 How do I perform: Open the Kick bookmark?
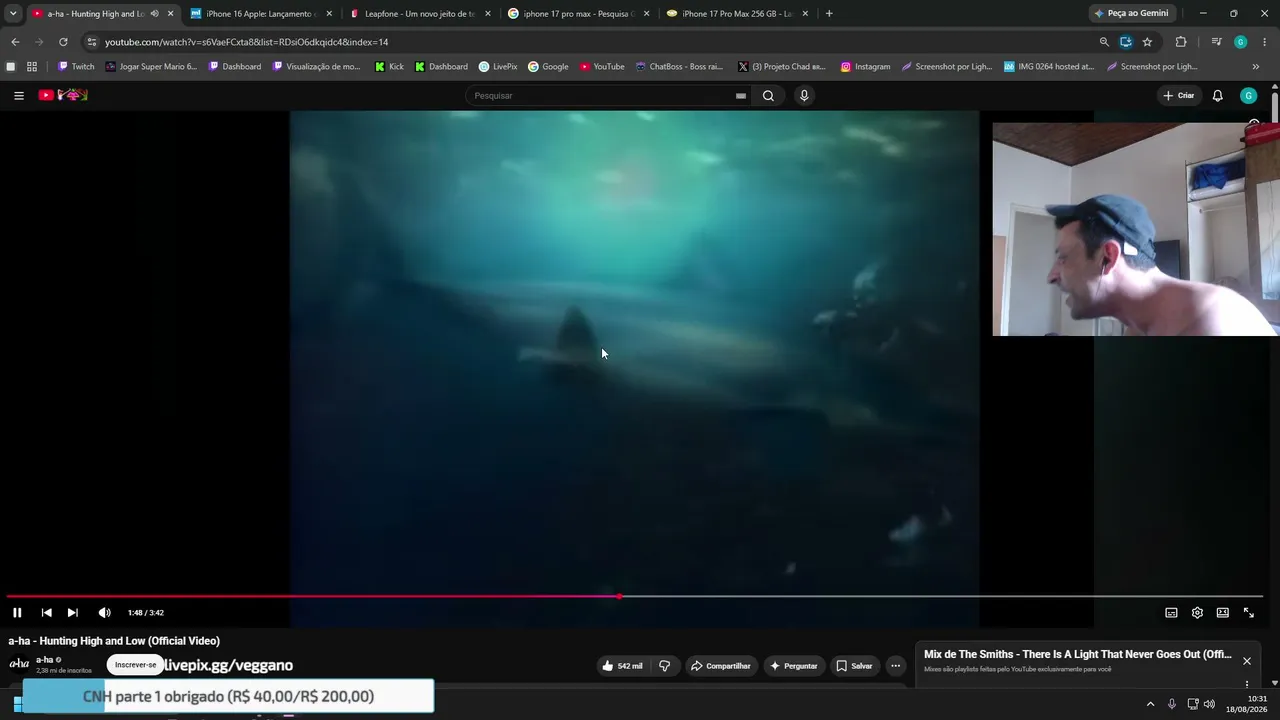click(389, 67)
